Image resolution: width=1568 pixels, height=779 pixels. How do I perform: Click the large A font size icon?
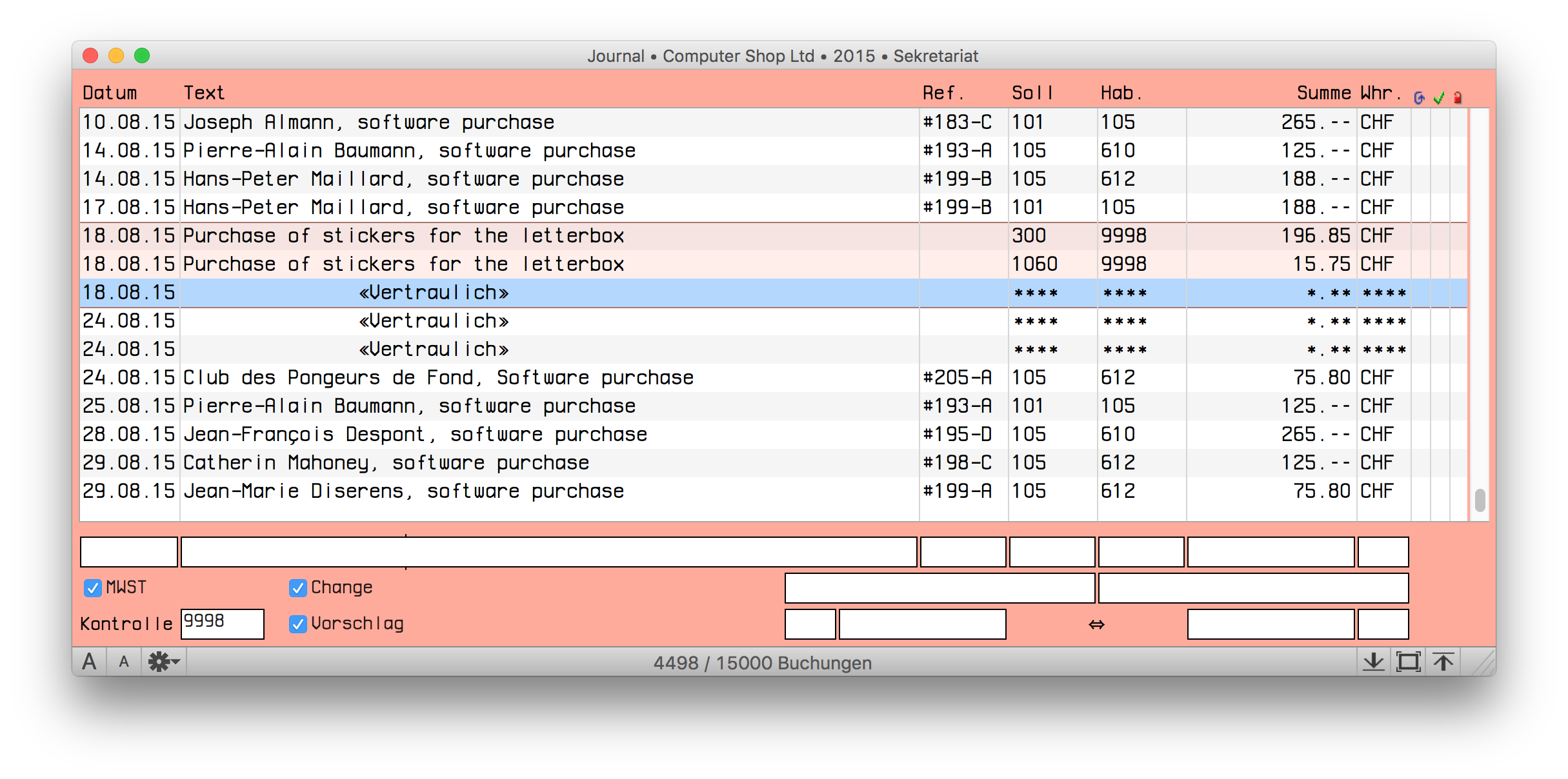(90, 662)
